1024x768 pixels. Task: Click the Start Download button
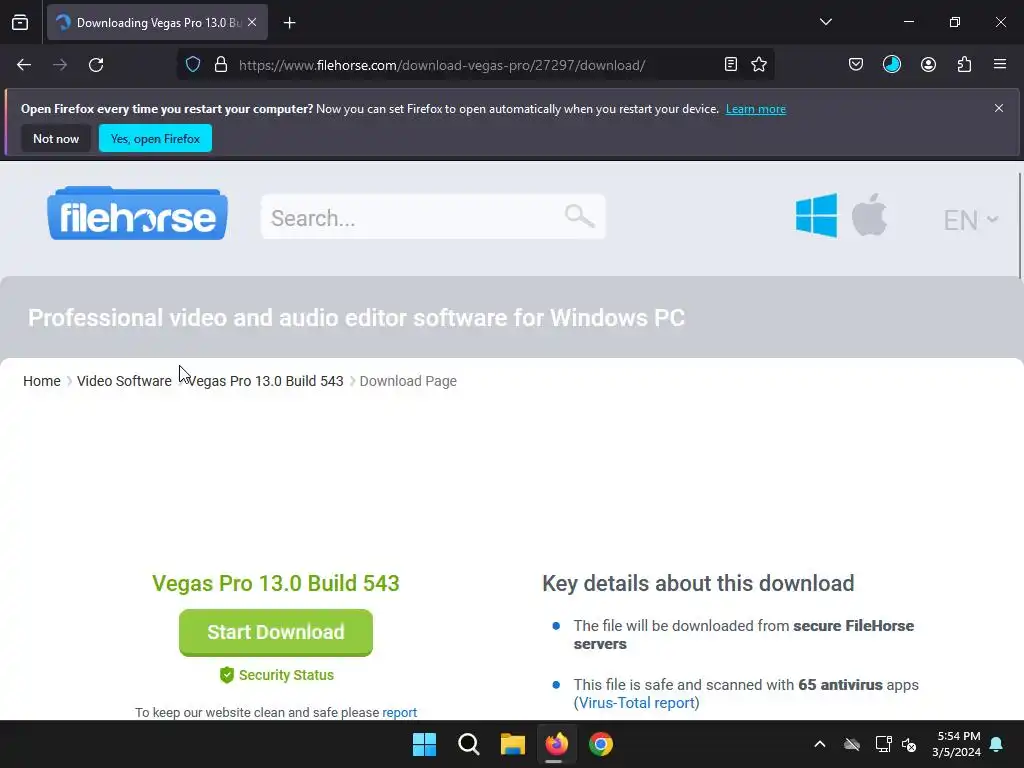(276, 632)
